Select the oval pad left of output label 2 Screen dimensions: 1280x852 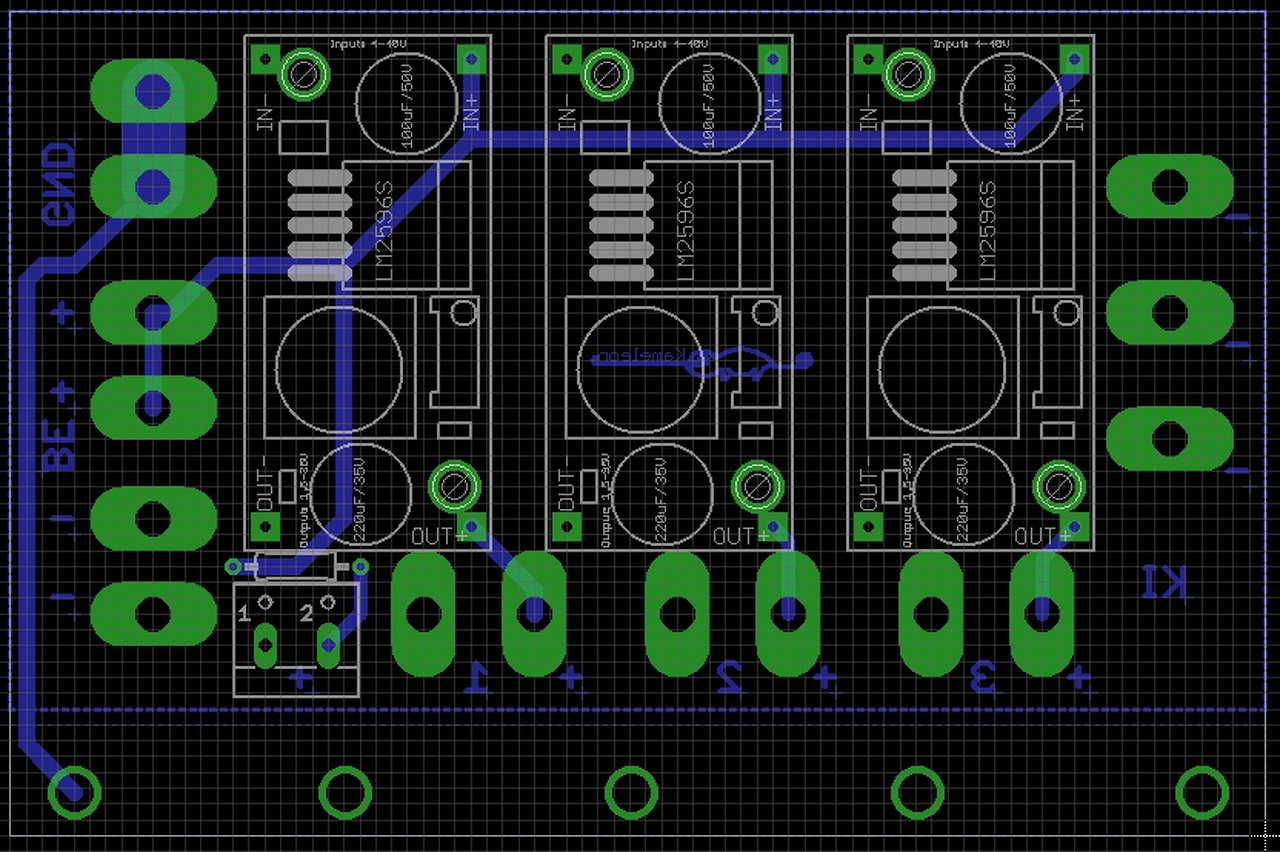point(677,613)
